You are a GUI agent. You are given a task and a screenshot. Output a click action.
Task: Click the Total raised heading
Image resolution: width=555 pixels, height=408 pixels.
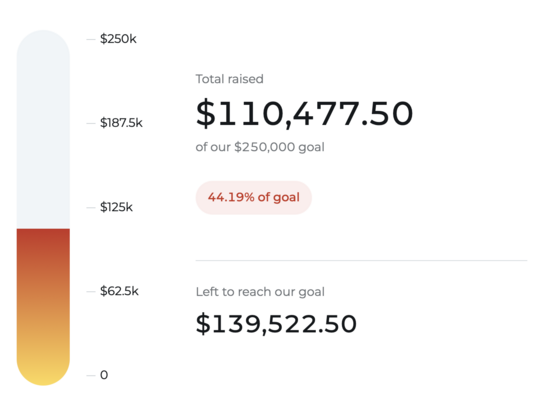pos(229,79)
